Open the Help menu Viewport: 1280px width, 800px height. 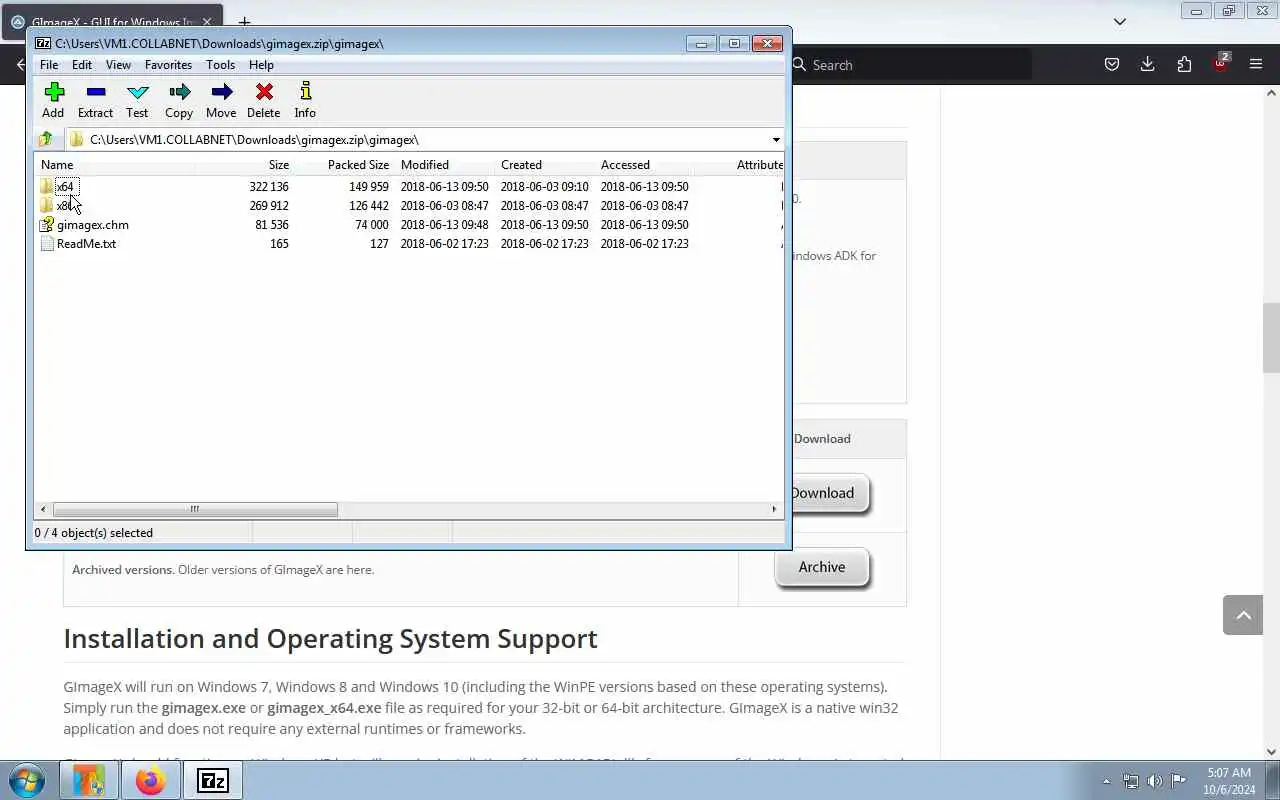point(261,65)
